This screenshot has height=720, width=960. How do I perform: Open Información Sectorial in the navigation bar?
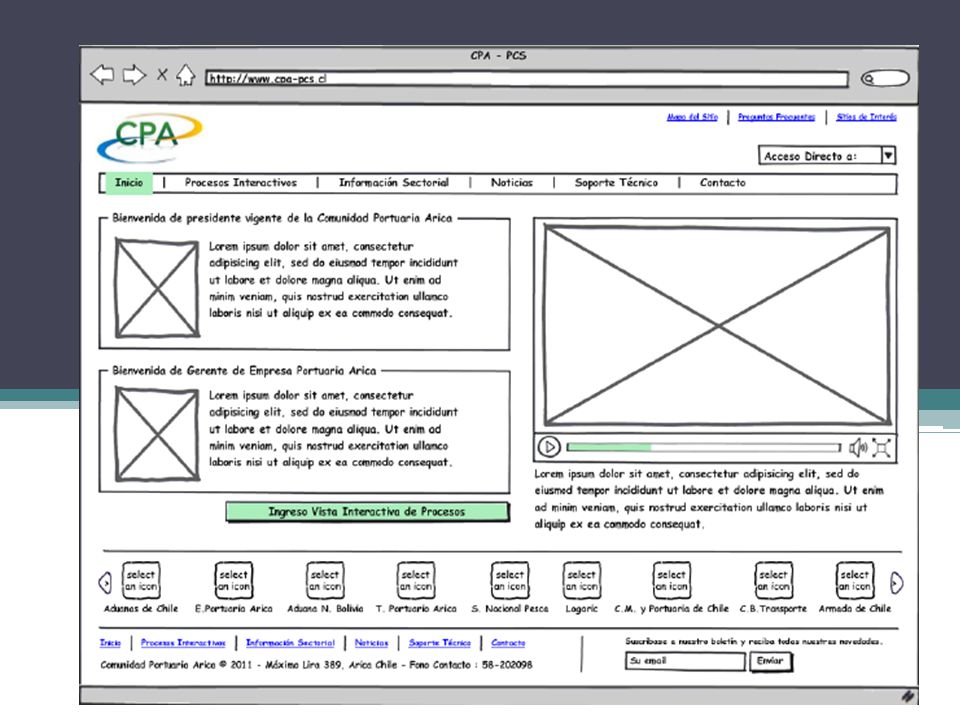394,182
